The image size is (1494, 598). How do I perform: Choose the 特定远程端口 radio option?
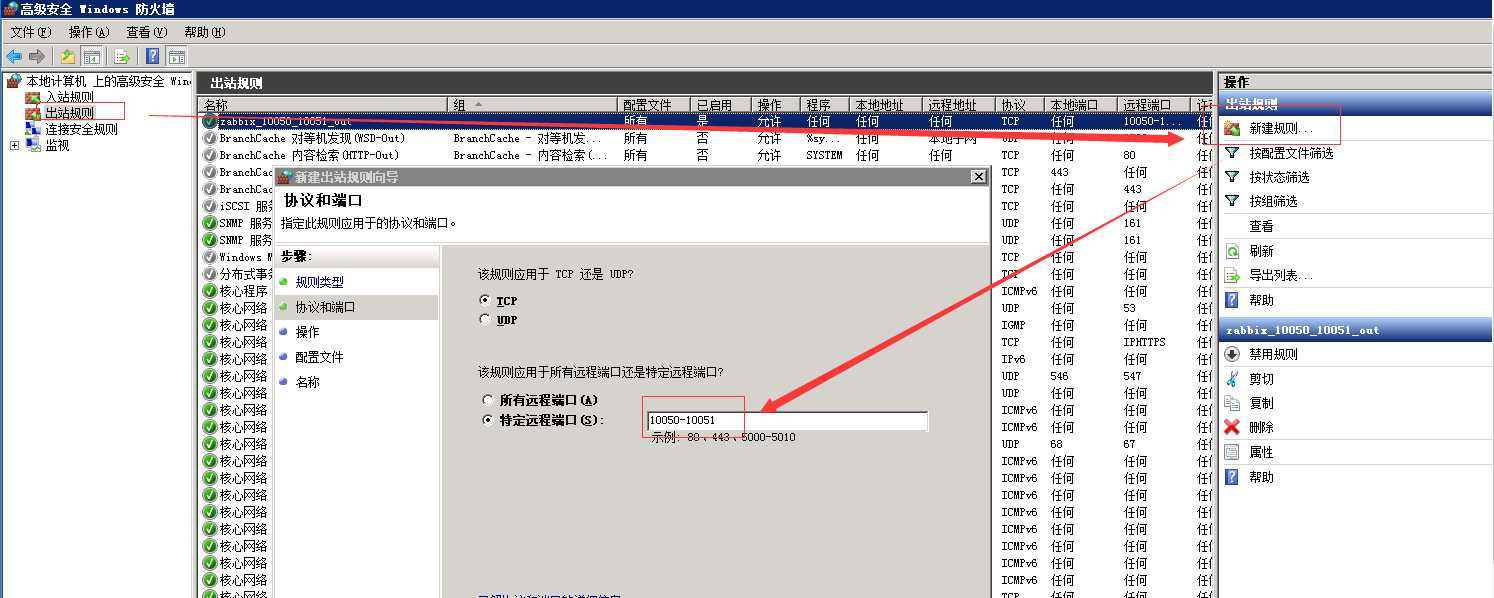click(486, 420)
